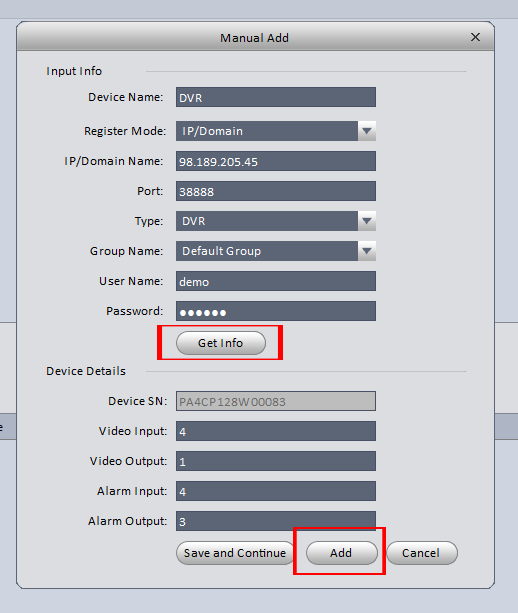Viewport: 518px width, 613px height.
Task: Select the Port field containing 38888
Action: click(276, 191)
